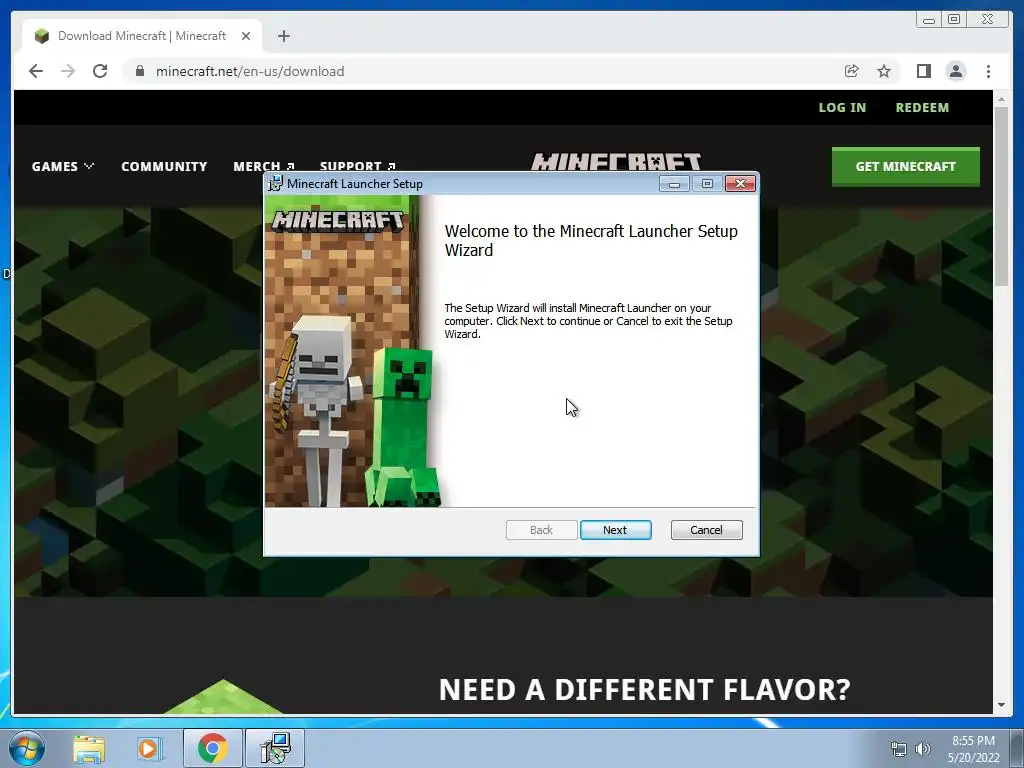Screen dimensions: 1024x768
Task: Open the SUPPORT external link
Action: (x=357, y=167)
